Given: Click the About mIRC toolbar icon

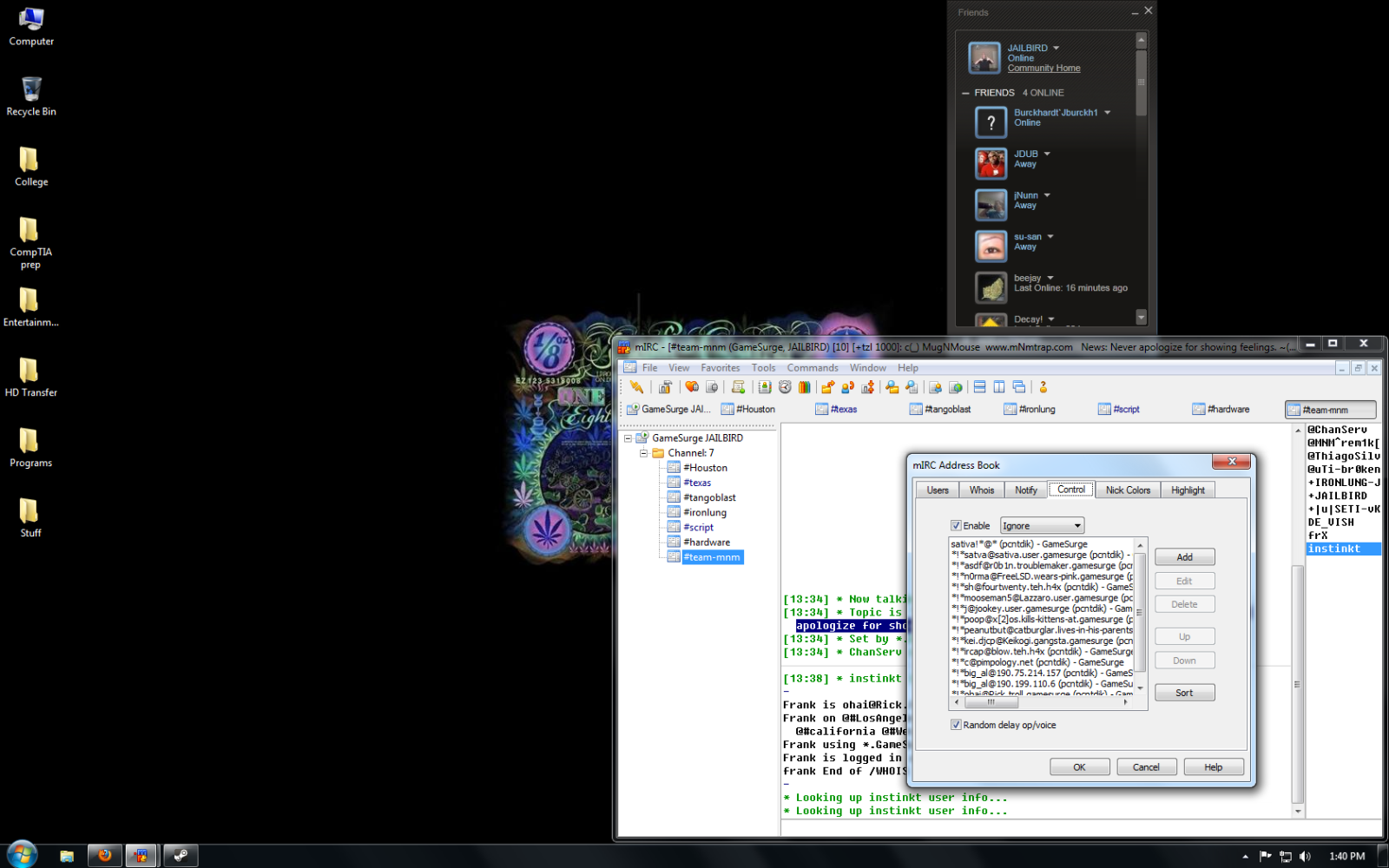Looking at the screenshot, I should (1043, 387).
